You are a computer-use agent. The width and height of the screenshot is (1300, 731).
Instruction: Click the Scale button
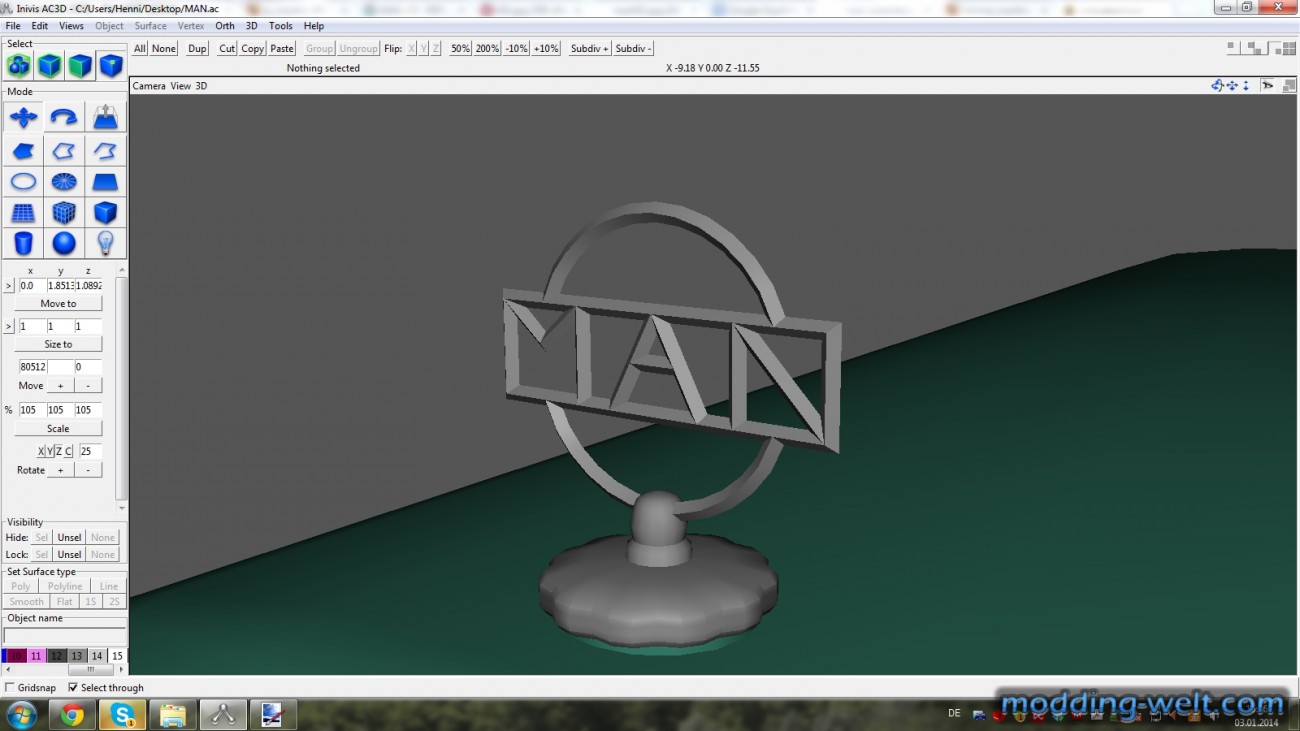tap(58, 428)
